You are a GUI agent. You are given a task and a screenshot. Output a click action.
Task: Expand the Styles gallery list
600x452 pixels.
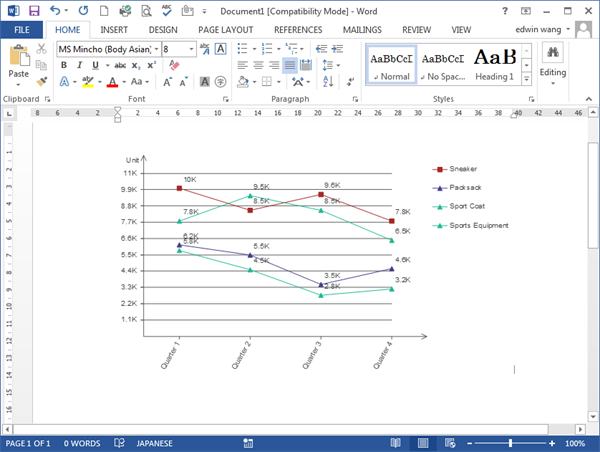click(x=527, y=82)
